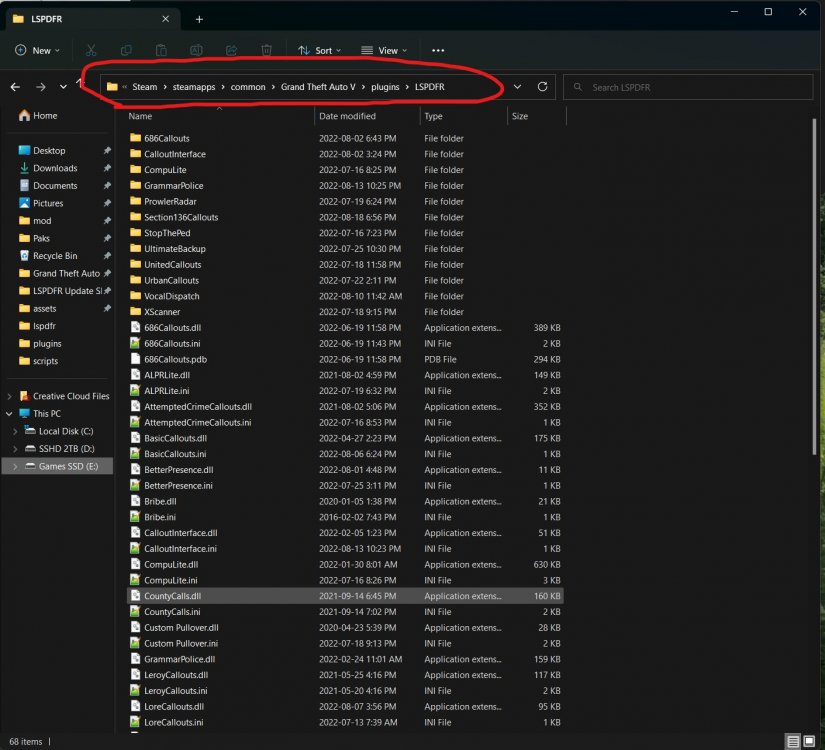Open the scripts folder in sidebar
The width and height of the screenshot is (825, 750).
pyautogui.click(x=38, y=361)
